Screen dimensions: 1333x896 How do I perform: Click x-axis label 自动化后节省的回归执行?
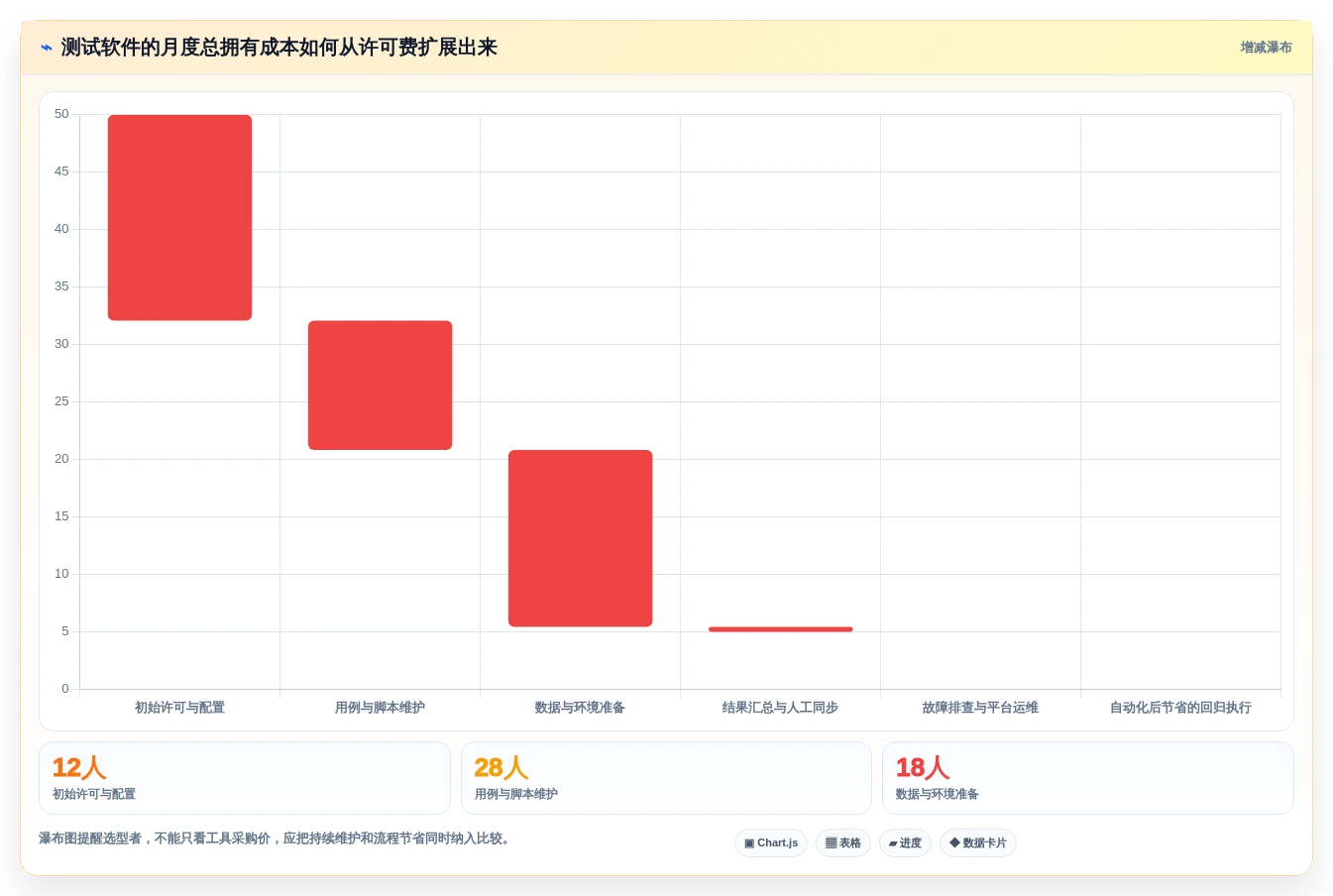pyautogui.click(x=1180, y=708)
